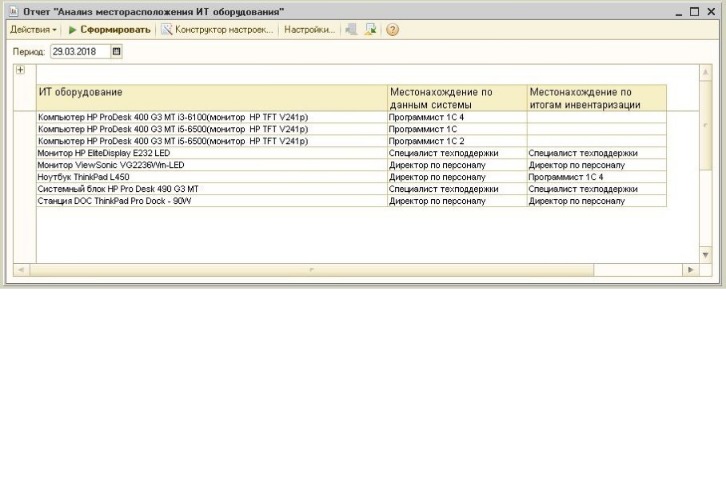Click the Период date field
726x492 pixels.
pos(81,51)
